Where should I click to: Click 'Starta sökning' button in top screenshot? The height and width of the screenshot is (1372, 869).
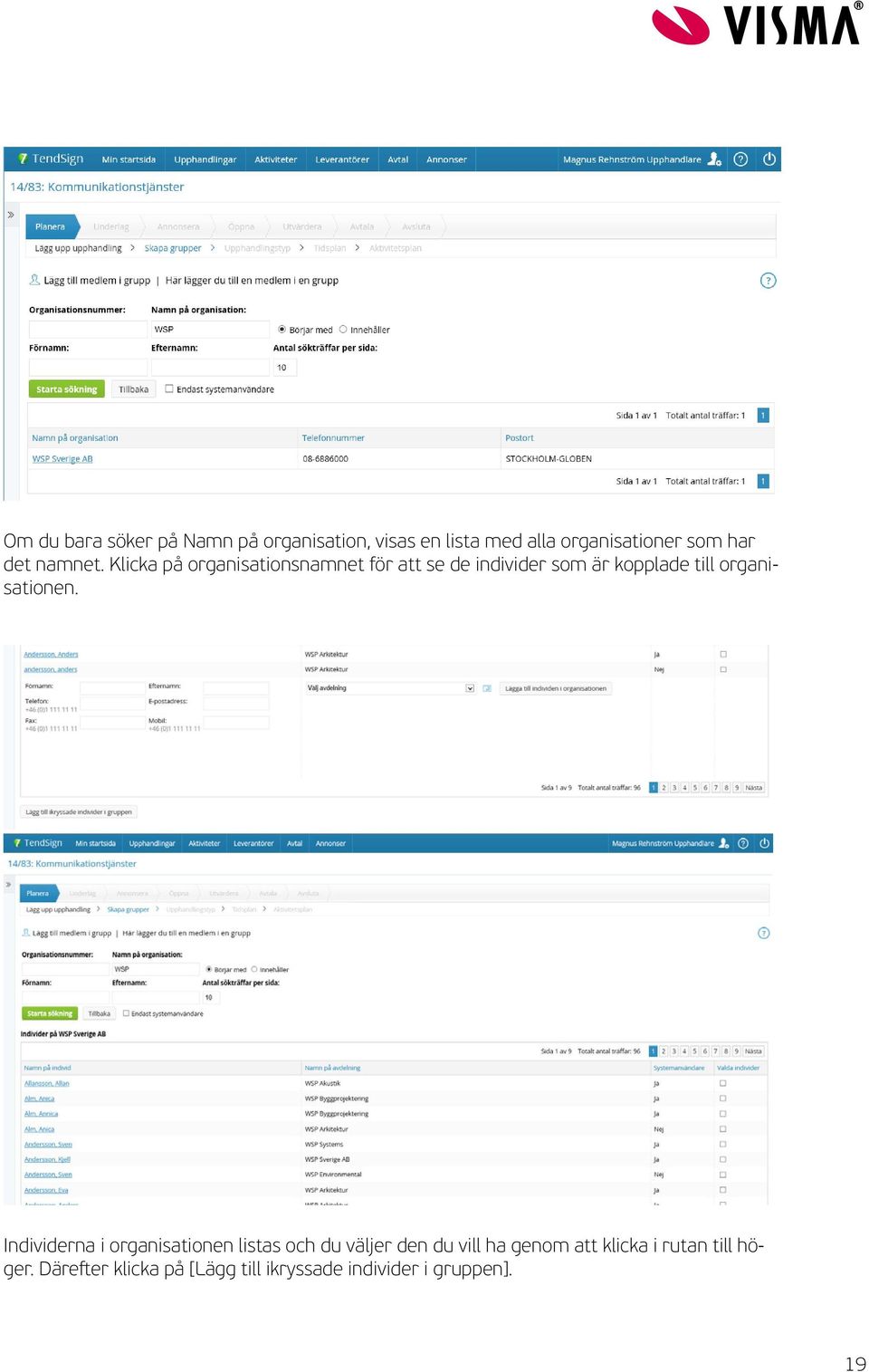67,389
